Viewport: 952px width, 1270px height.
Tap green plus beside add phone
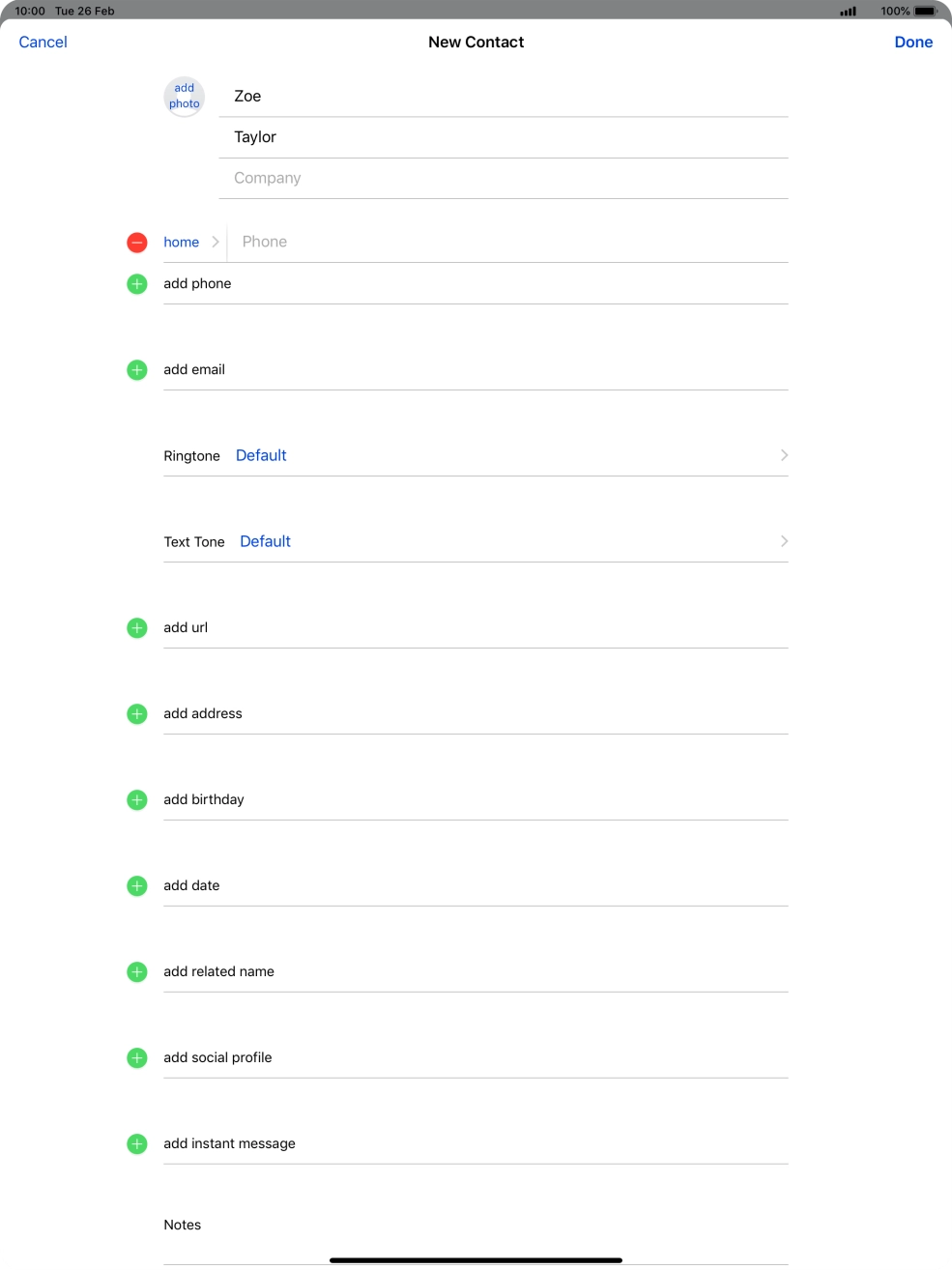(x=137, y=284)
